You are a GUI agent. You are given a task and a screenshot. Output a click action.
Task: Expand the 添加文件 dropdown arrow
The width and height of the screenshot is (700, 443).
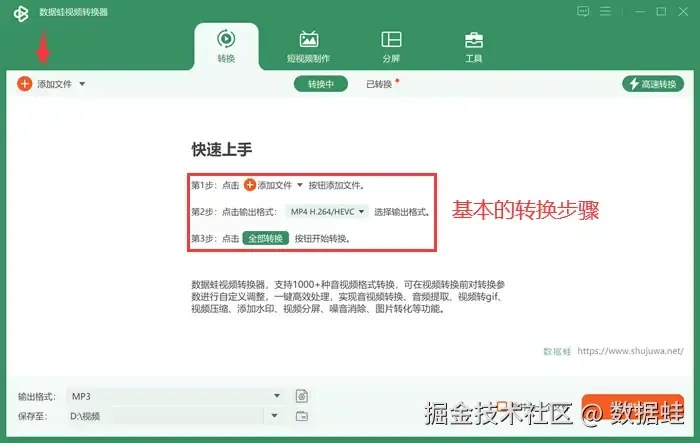82,84
